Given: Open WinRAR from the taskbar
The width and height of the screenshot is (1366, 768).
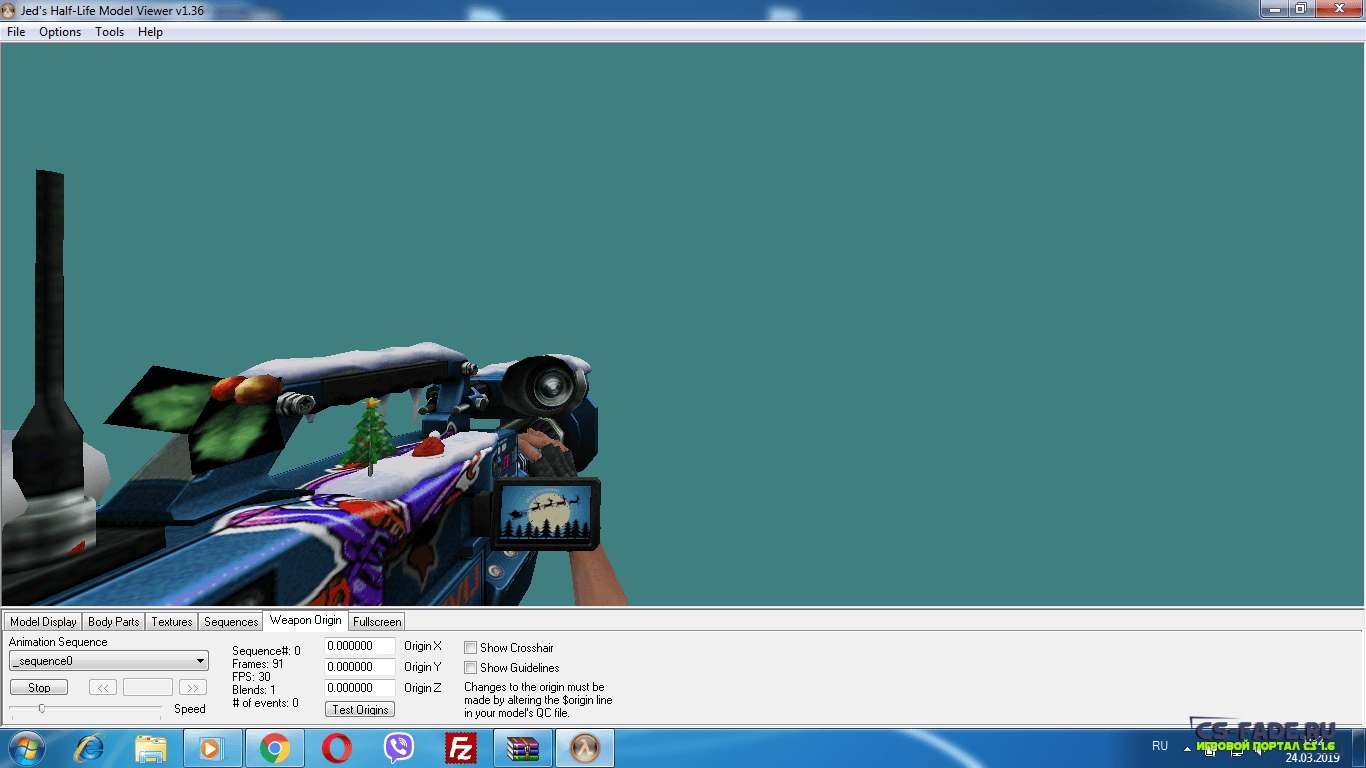Looking at the screenshot, I should click(x=523, y=748).
